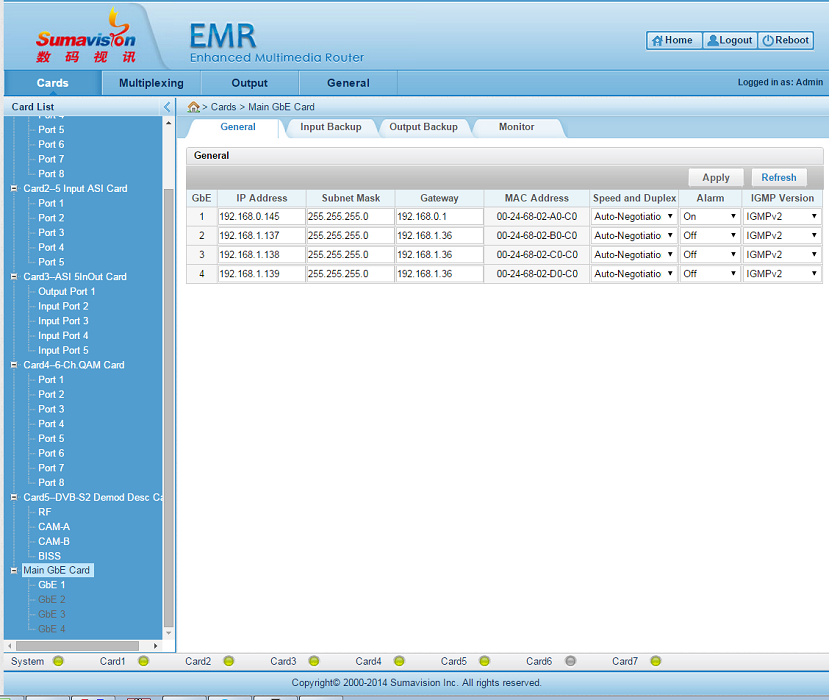Viewport: 829px width, 700px height.
Task: Collapse the Card3–ASI 5InOut Card node
Action: tap(14, 277)
